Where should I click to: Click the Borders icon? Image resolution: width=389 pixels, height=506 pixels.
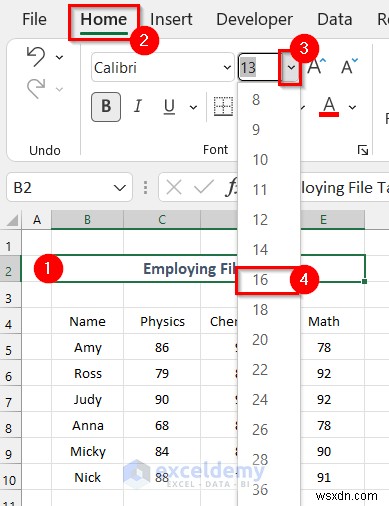223,107
